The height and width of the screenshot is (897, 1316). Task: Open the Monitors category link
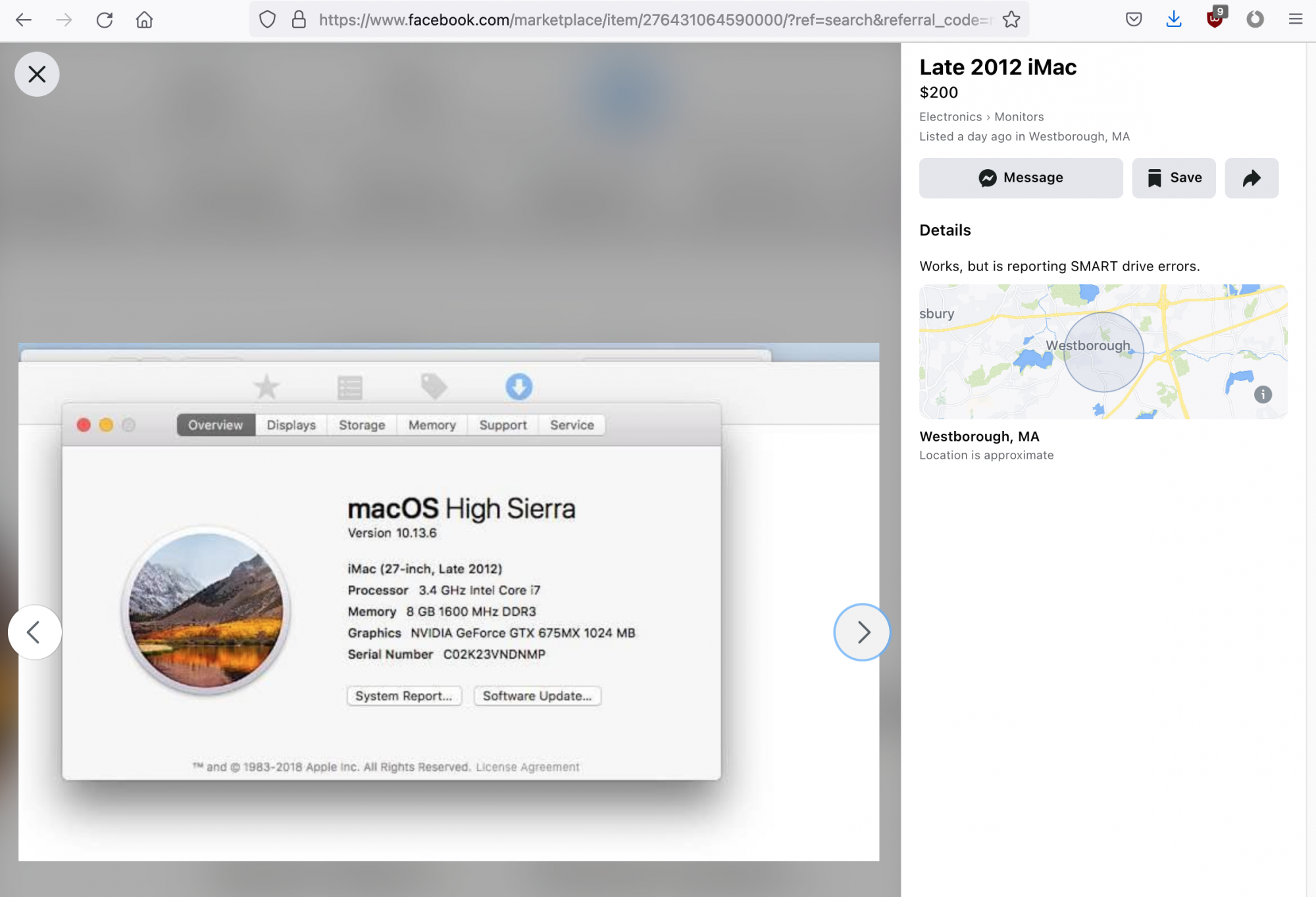(1019, 116)
